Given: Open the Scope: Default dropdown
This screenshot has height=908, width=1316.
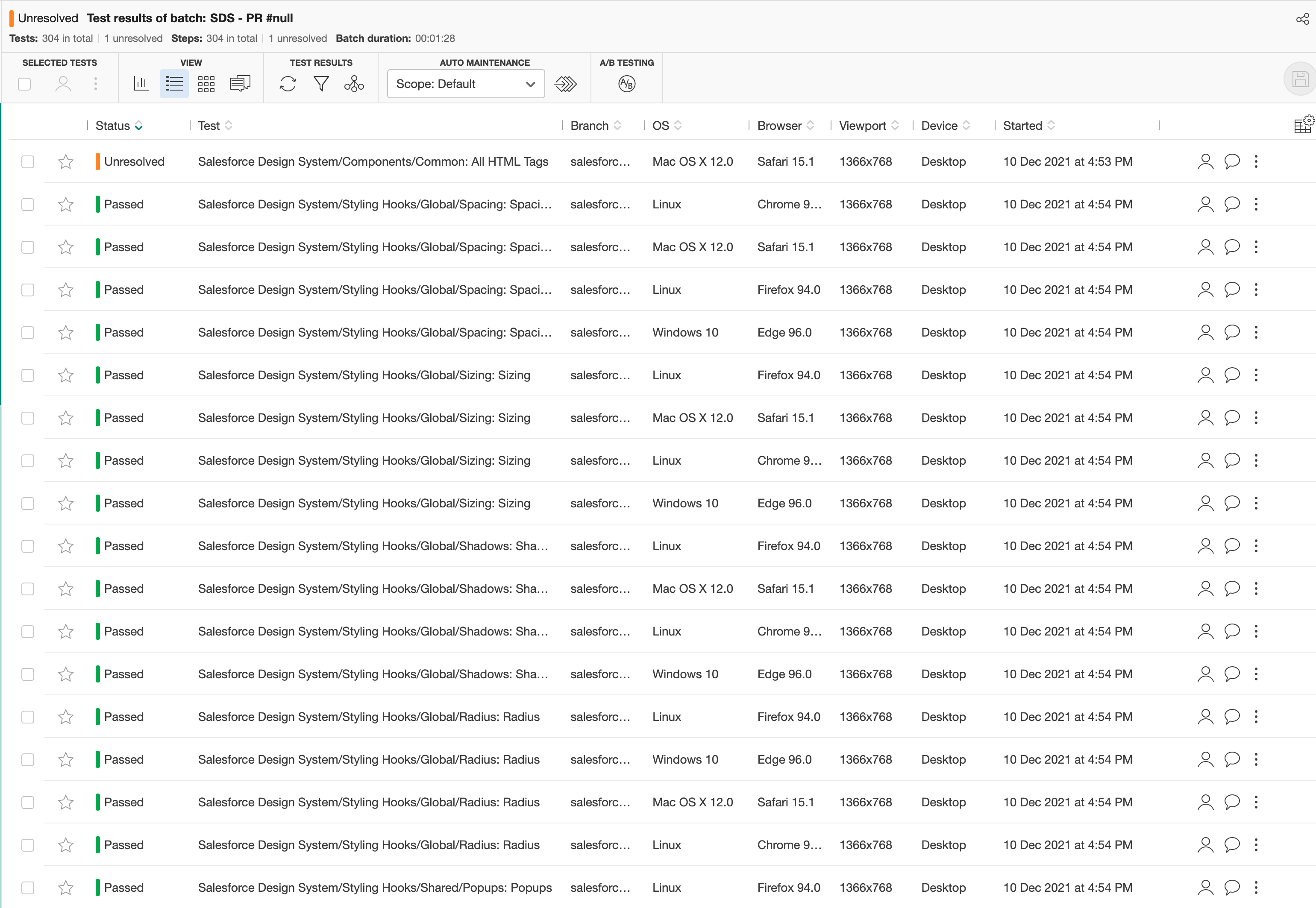Looking at the screenshot, I should [x=466, y=84].
